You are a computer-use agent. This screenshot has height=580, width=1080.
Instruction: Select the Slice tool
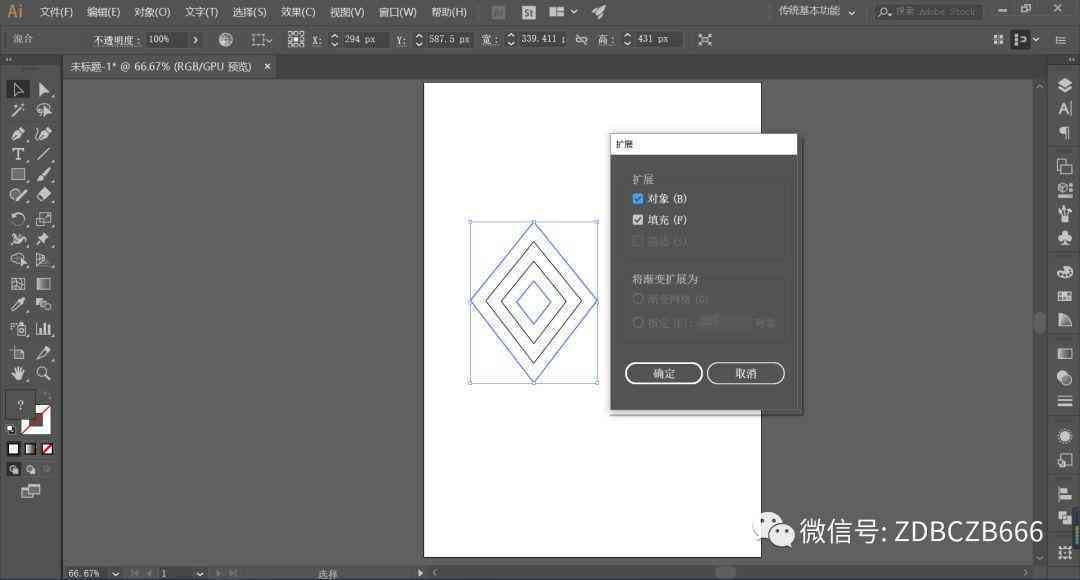43,353
